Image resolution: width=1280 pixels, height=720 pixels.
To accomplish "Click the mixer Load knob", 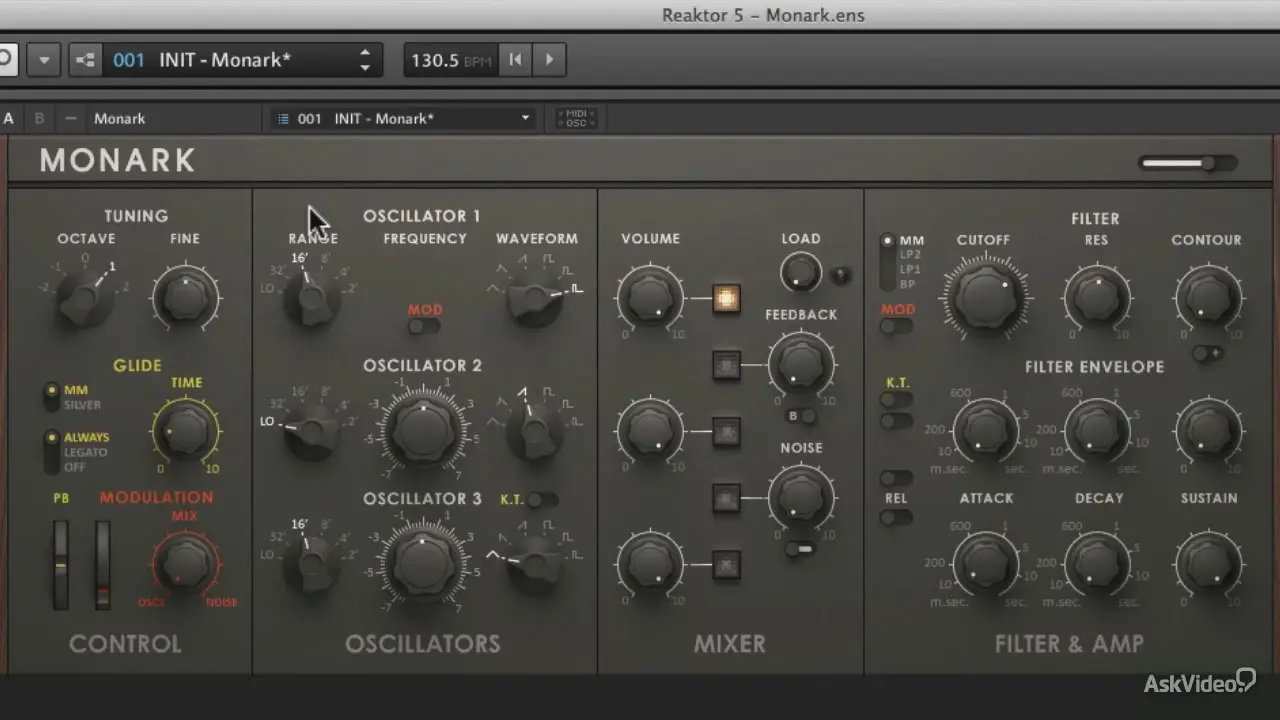I will point(800,272).
